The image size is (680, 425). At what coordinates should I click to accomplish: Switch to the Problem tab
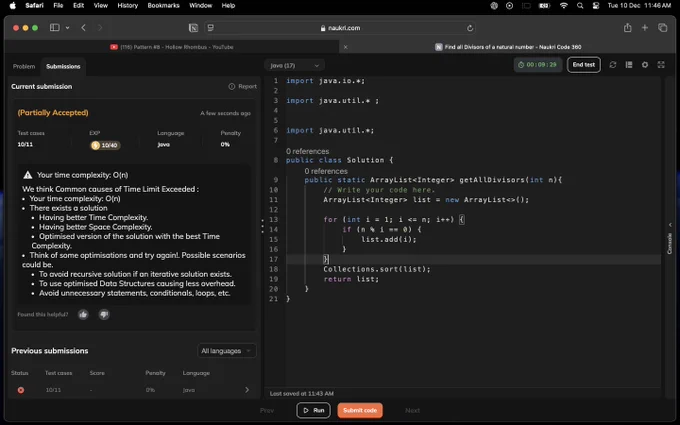[24, 66]
